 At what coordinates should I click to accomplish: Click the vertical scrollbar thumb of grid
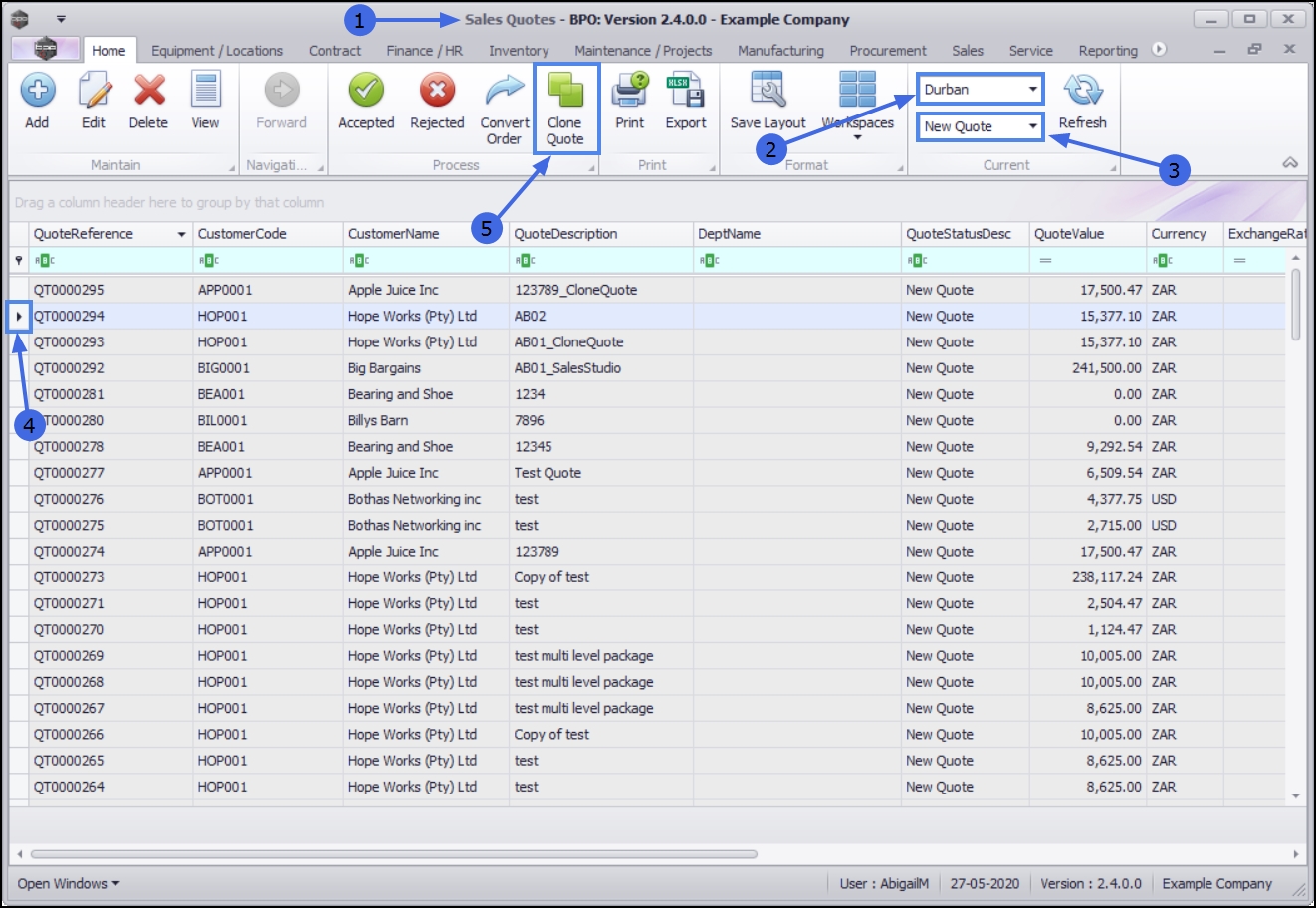pos(1295,305)
